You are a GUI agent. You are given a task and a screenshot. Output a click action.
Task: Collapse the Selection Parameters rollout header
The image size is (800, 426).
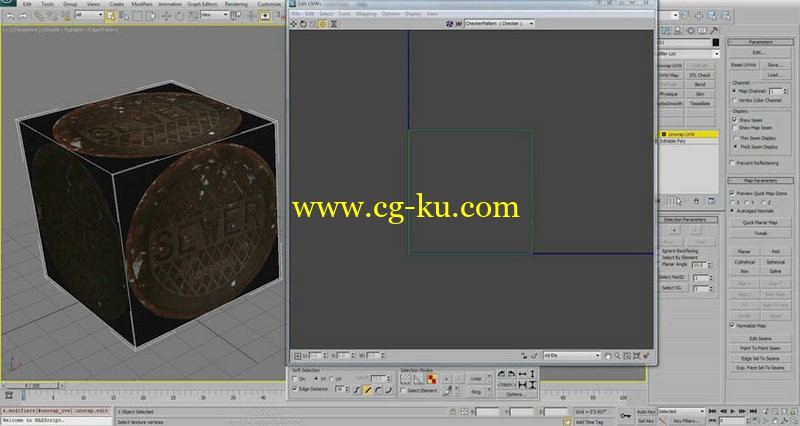685,219
